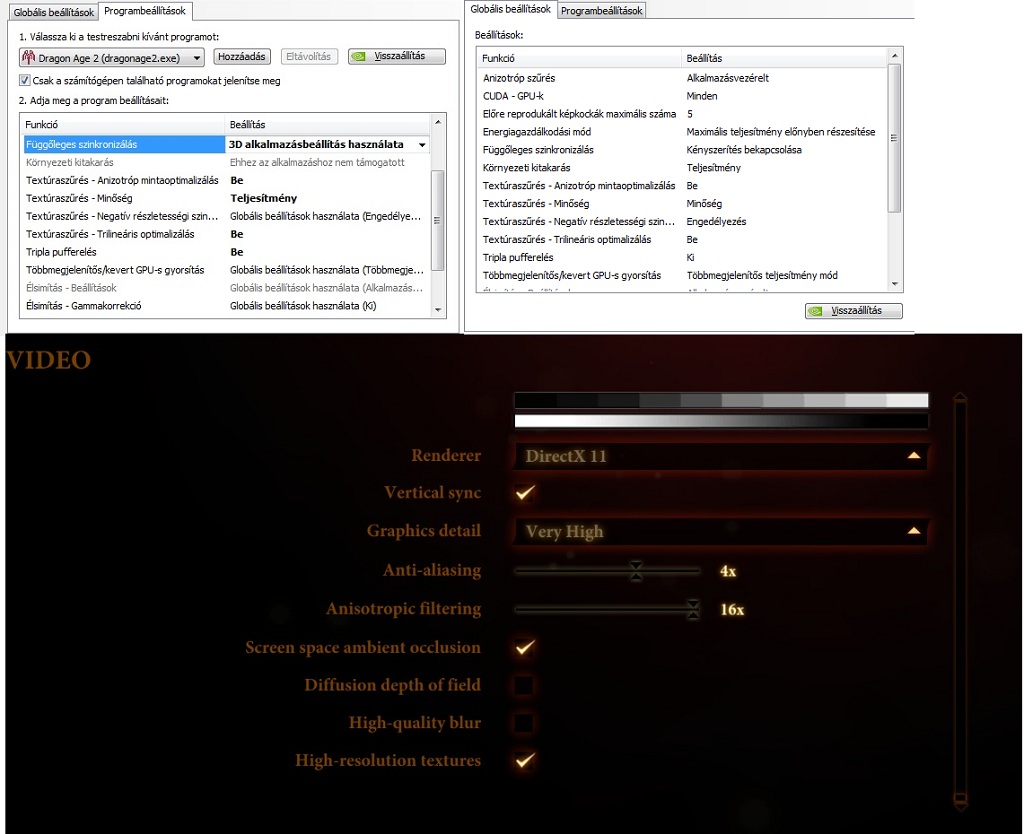Viewport: 1024px width, 834px height.
Task: Click Visszaállítás button under global settings
Action: click(x=854, y=311)
